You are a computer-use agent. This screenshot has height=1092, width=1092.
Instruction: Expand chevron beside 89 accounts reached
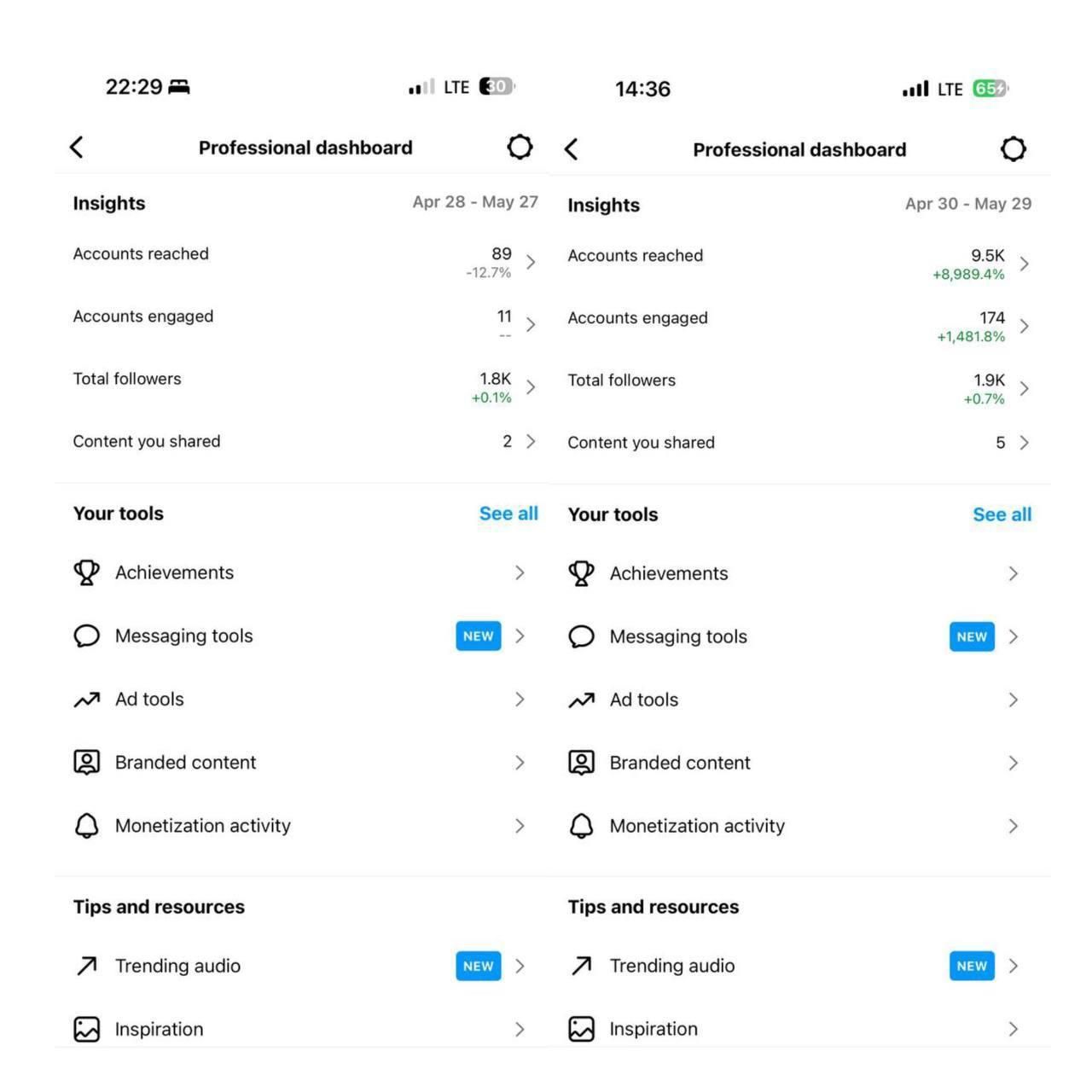(531, 262)
